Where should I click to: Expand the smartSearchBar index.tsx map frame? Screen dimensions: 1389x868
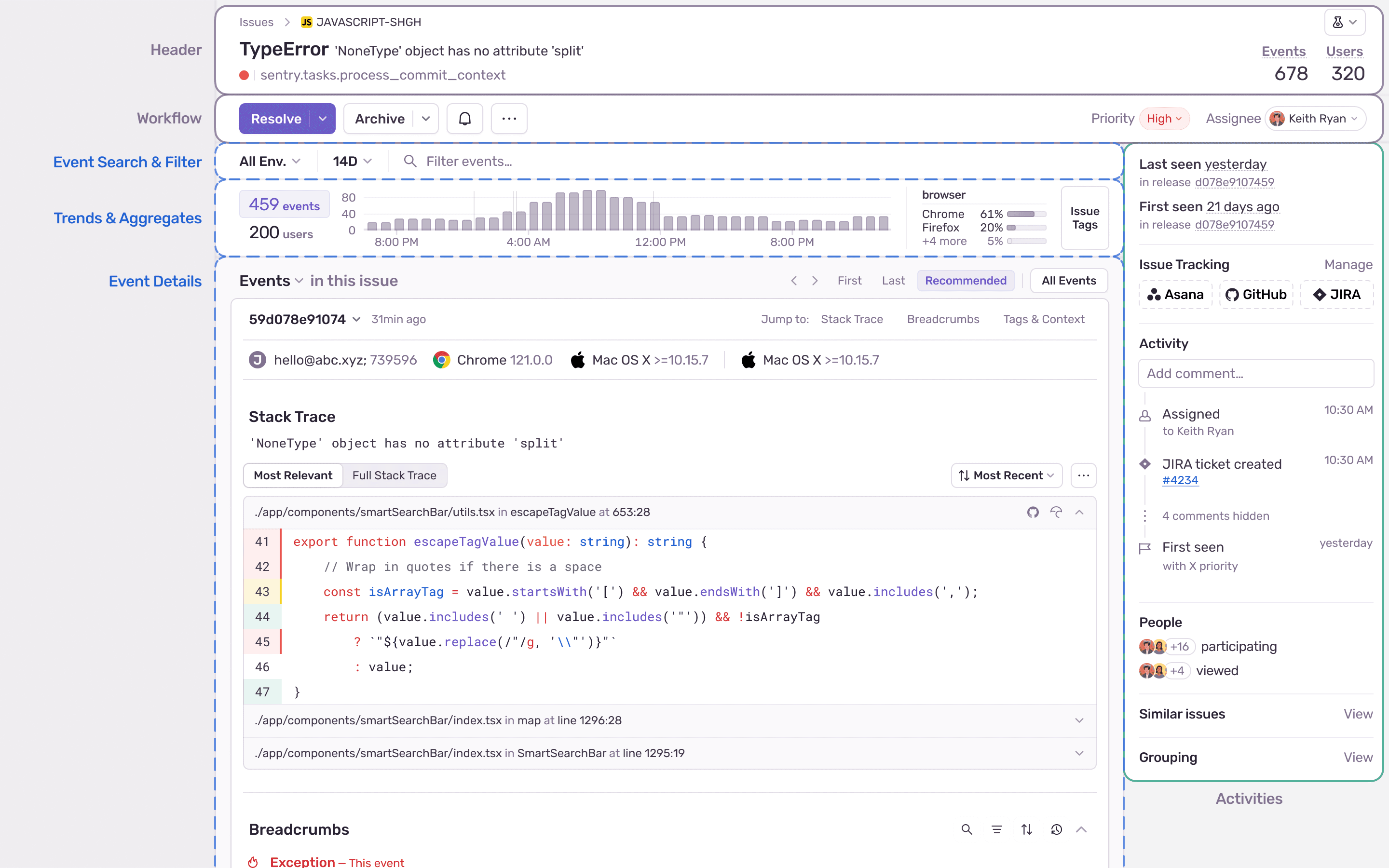click(1080, 720)
